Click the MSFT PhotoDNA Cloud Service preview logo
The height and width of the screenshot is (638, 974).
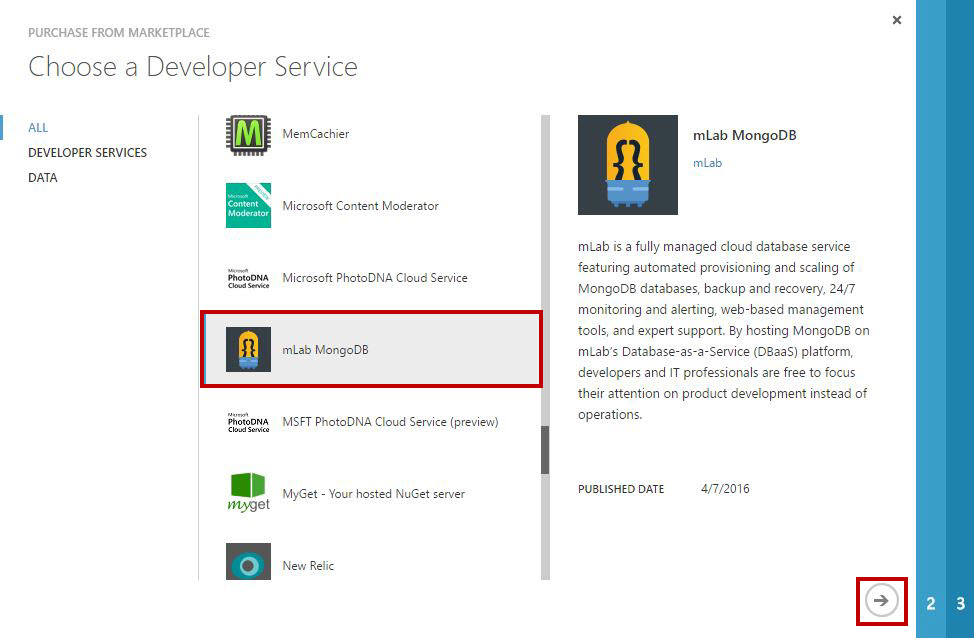click(x=248, y=422)
